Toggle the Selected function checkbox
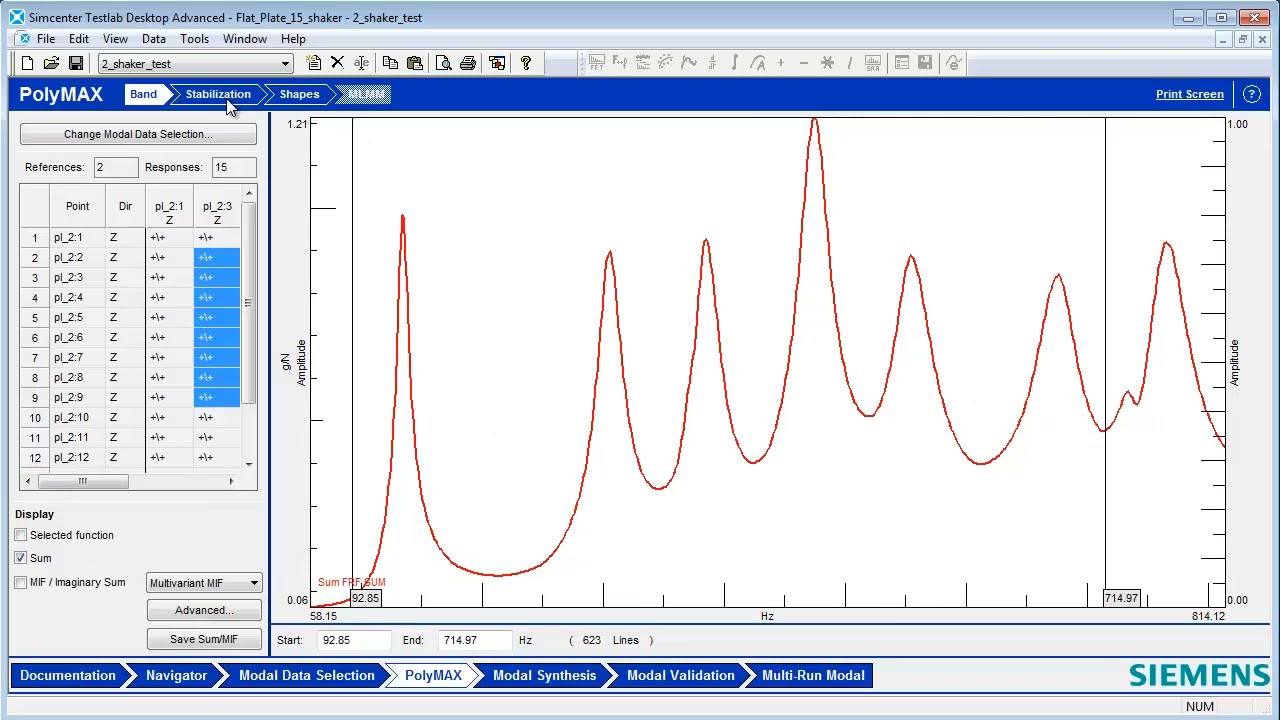 point(21,535)
